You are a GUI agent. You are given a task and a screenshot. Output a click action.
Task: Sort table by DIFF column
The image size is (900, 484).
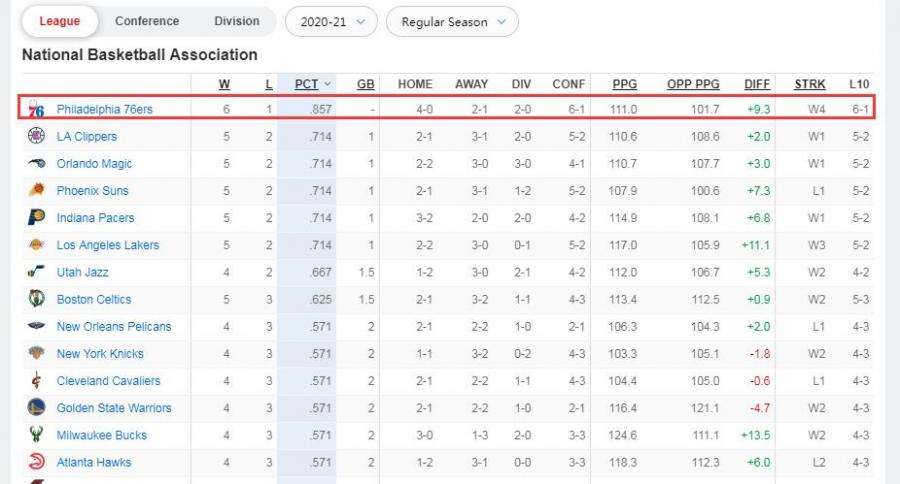(x=757, y=84)
